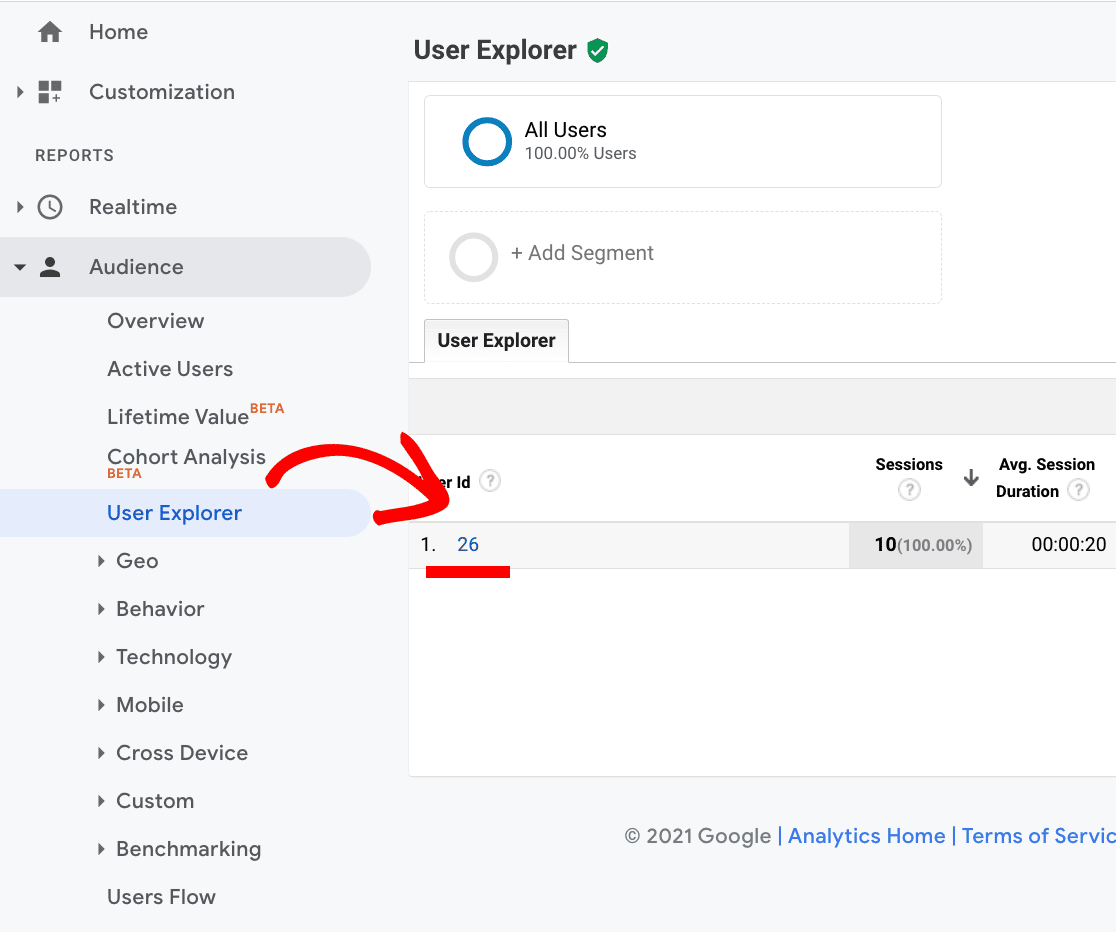Click the highlighted Sessions value cell
The image size is (1116, 932).
click(916, 544)
